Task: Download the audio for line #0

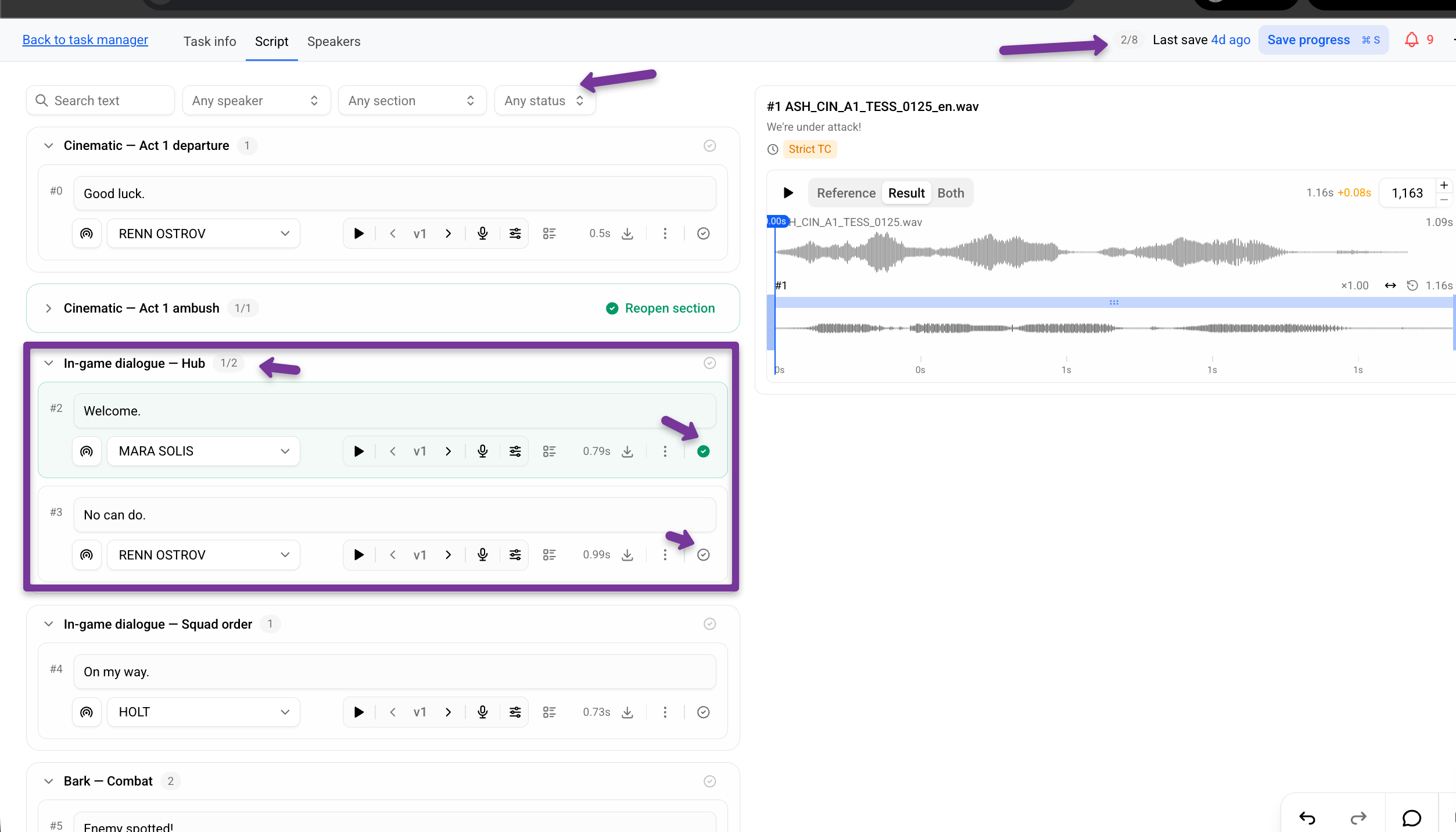Action: point(627,234)
